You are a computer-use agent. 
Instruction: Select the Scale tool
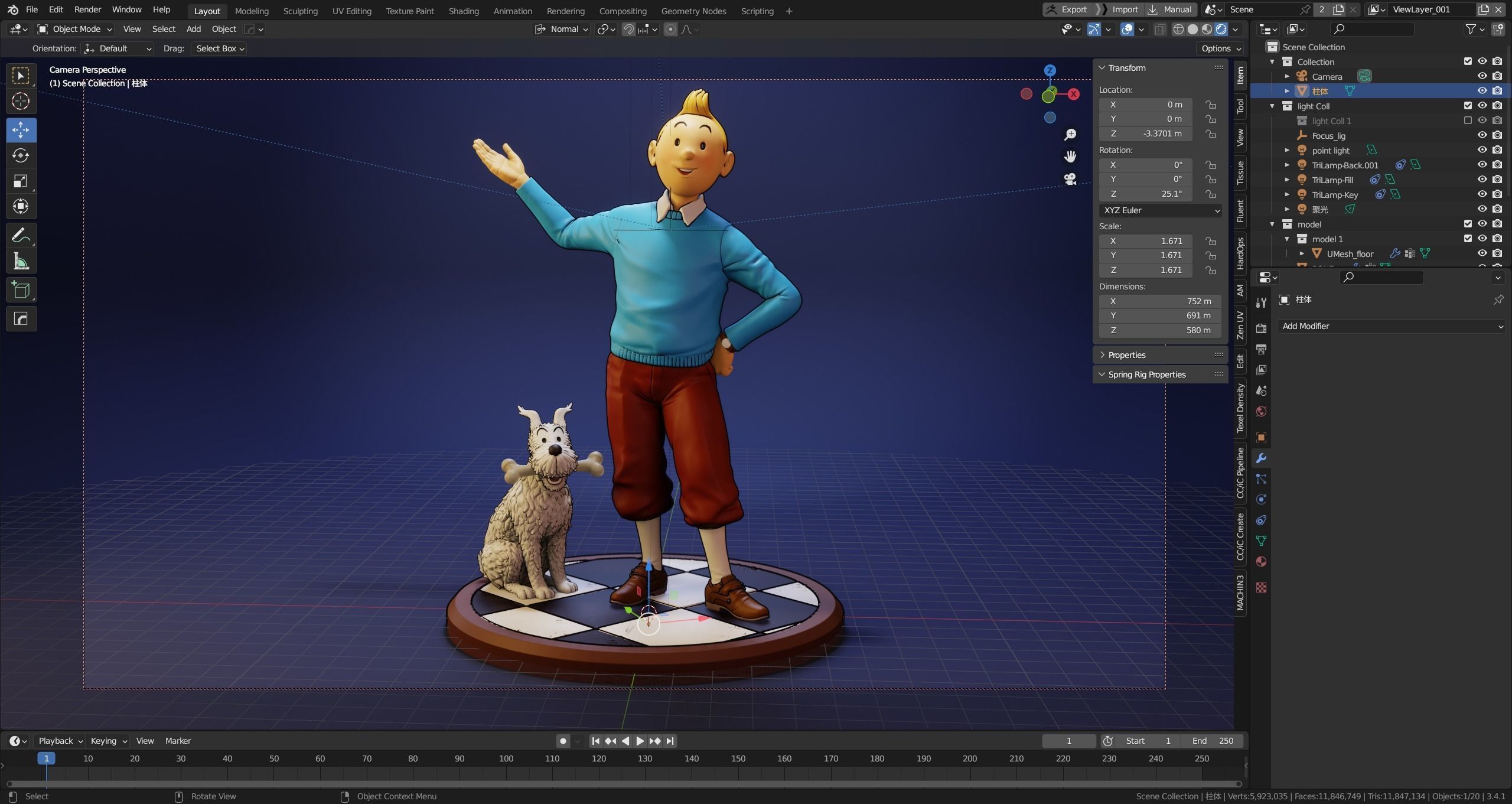pos(21,181)
